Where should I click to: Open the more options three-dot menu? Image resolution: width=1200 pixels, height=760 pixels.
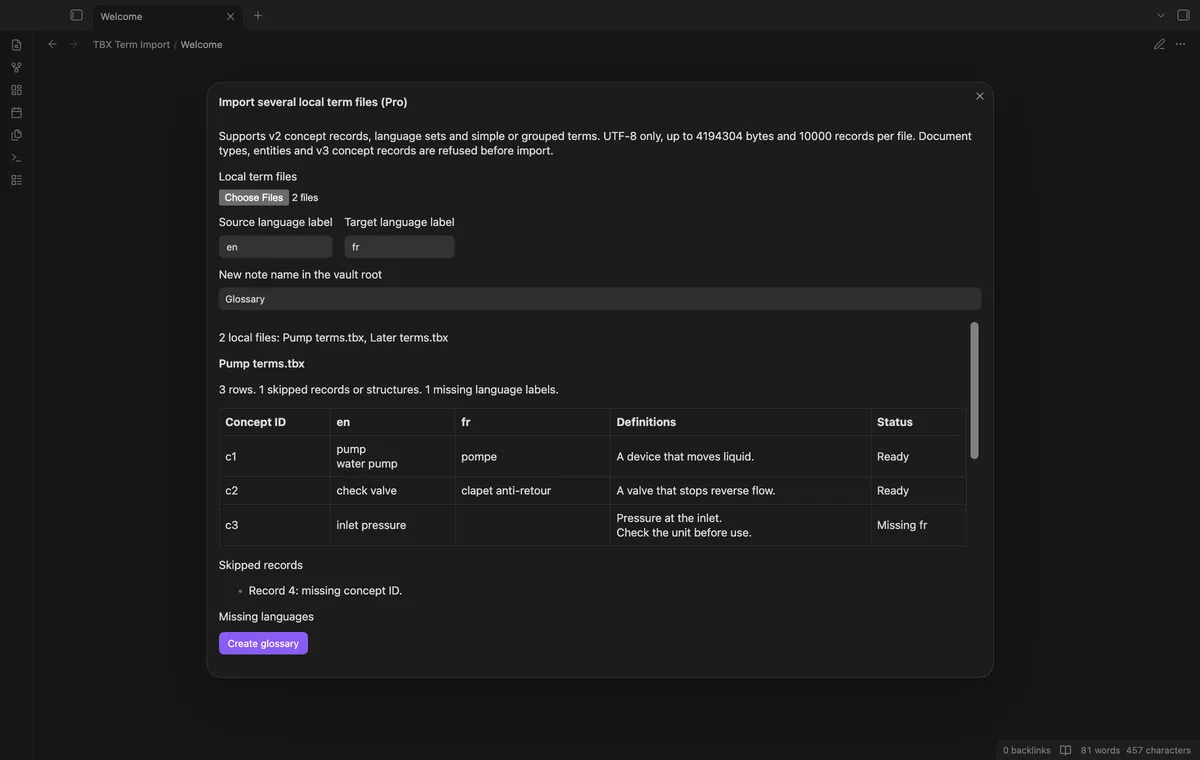(1181, 44)
